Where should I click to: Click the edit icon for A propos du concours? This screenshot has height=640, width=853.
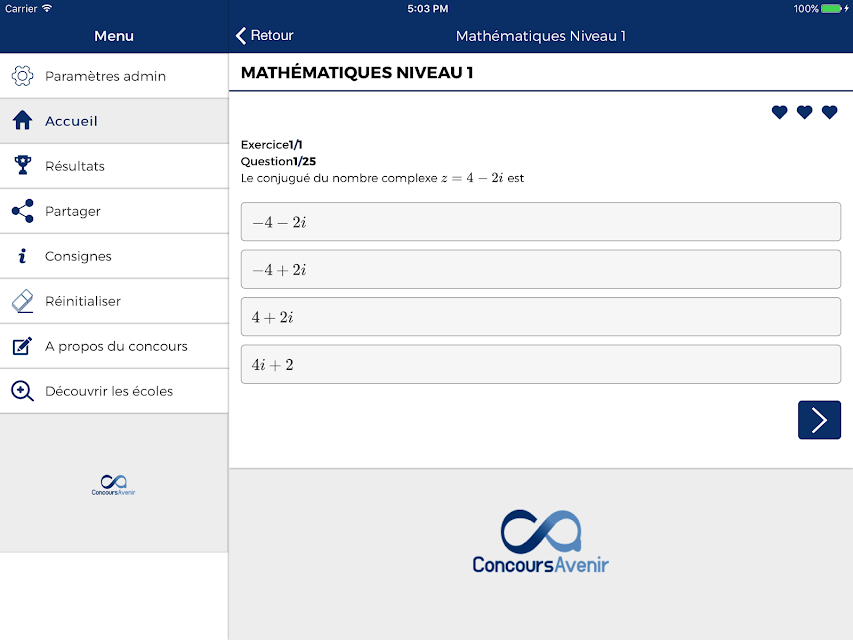[22, 346]
